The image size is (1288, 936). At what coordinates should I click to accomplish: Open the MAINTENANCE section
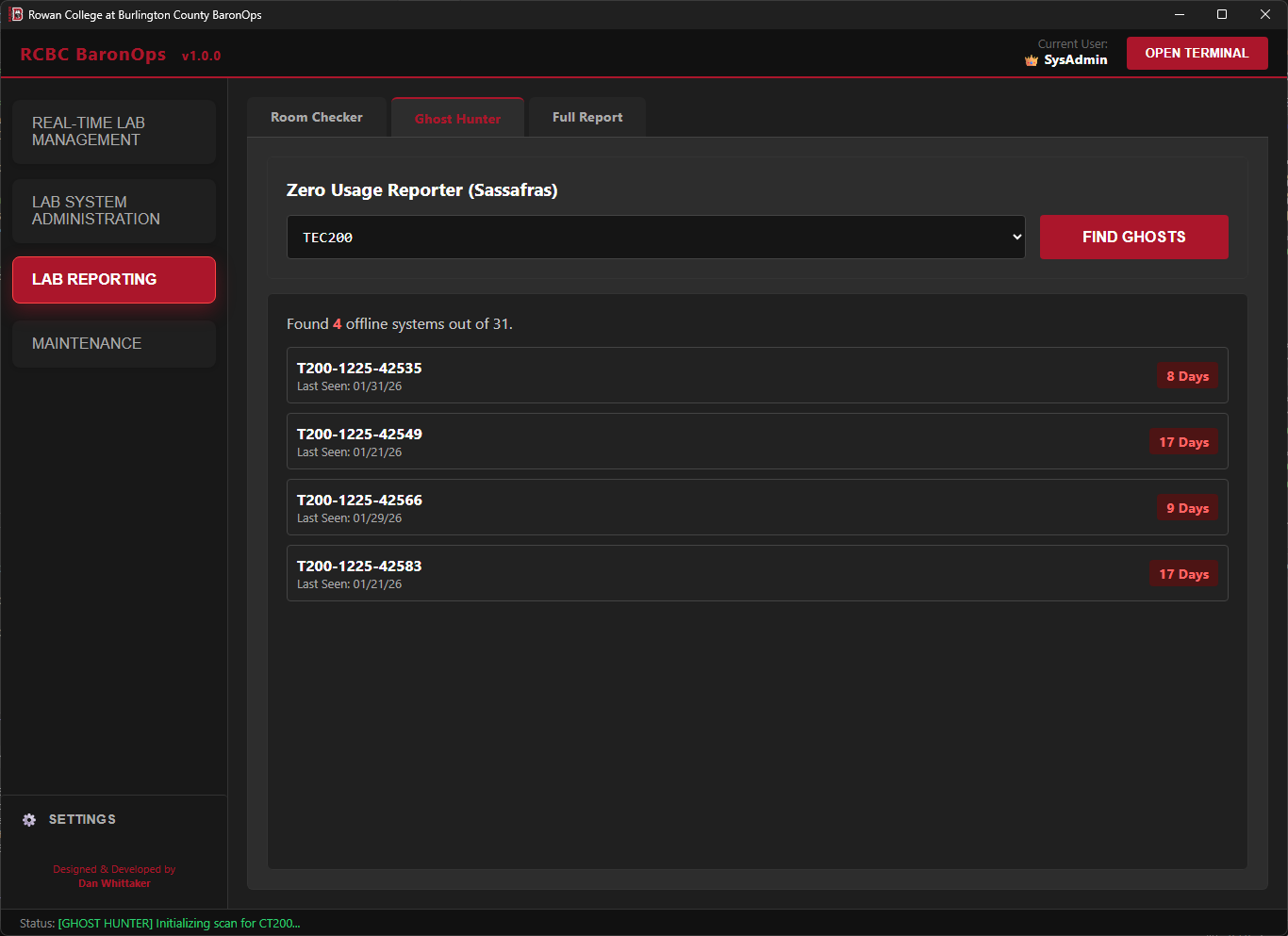113,343
